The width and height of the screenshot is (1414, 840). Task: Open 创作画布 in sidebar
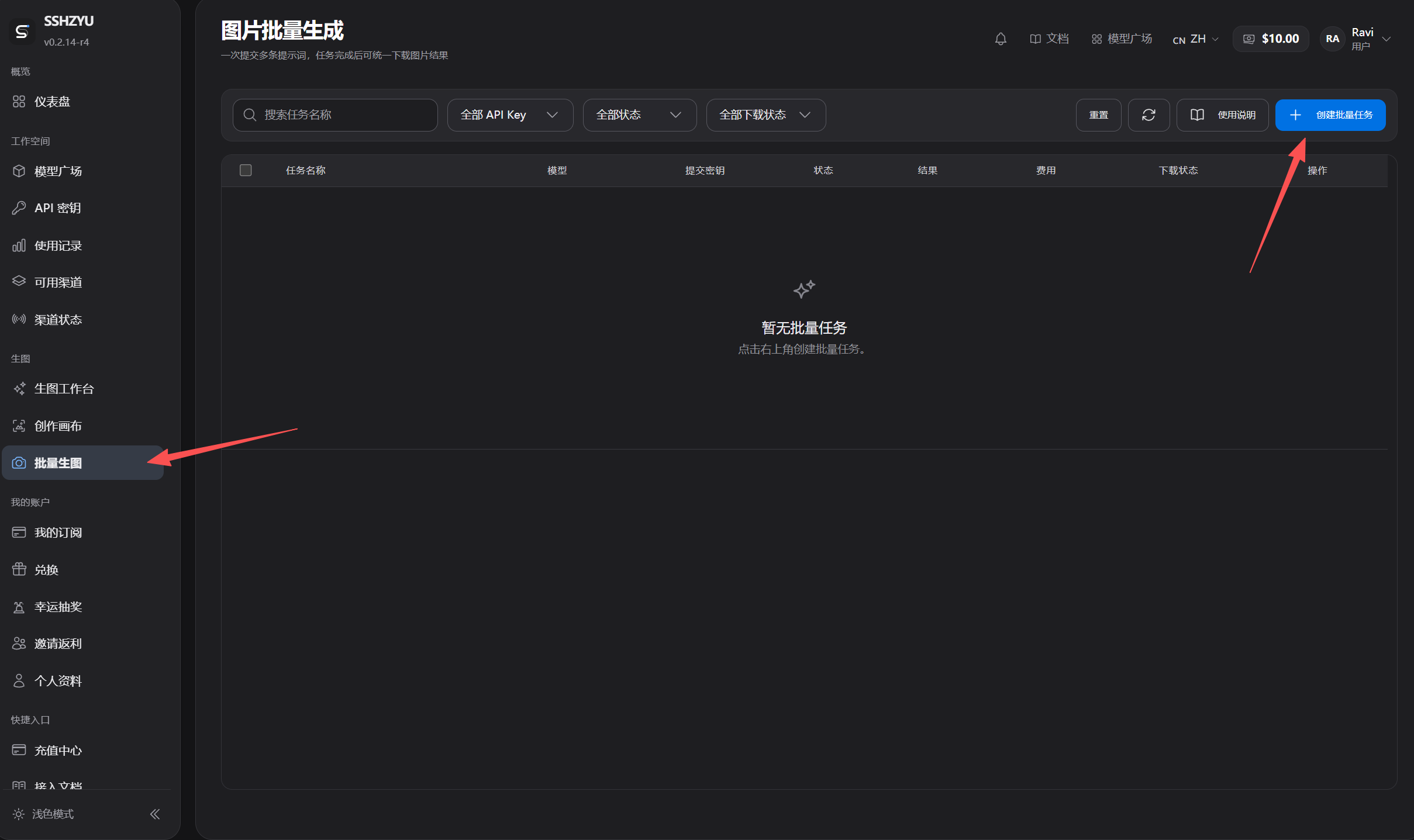(82, 426)
